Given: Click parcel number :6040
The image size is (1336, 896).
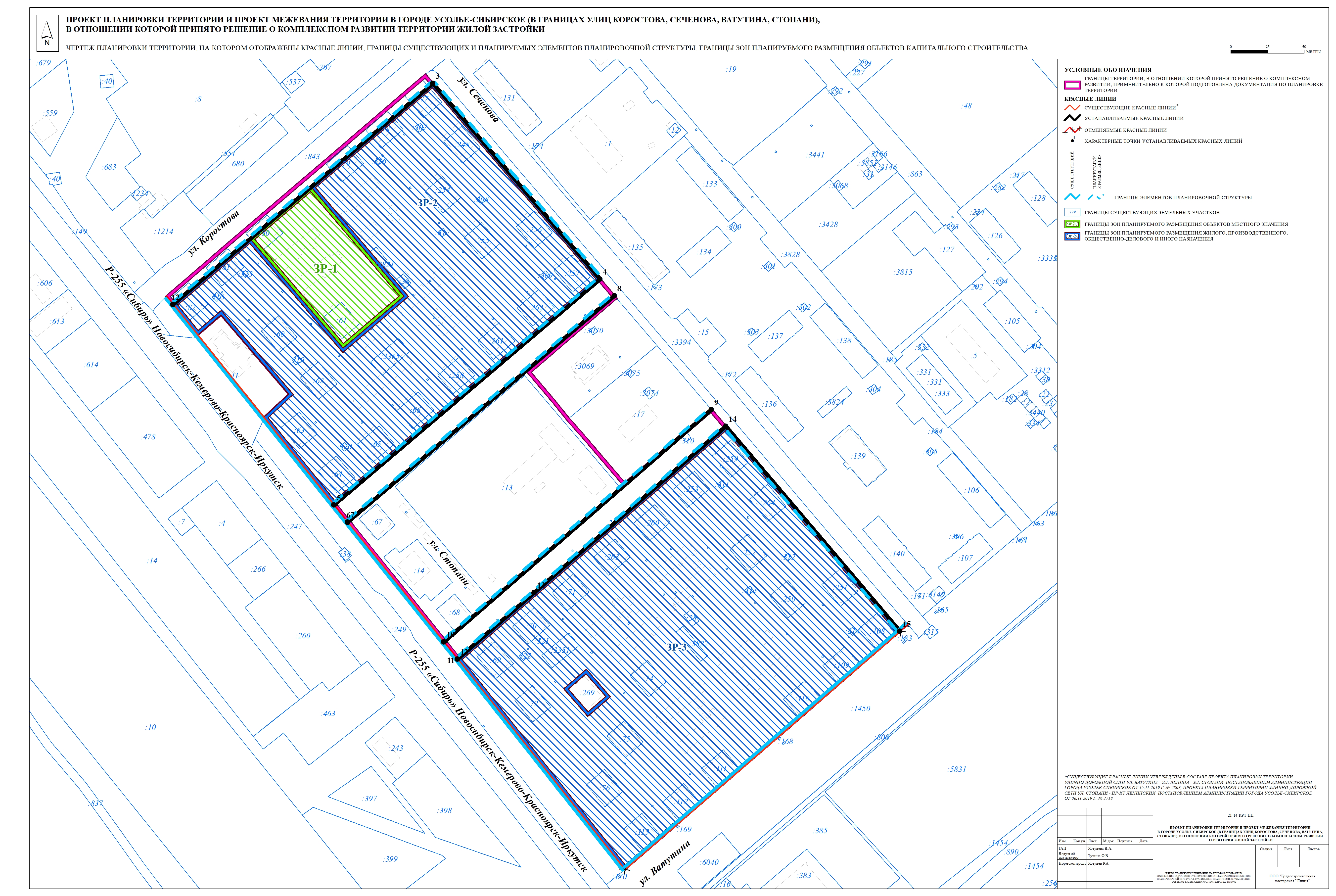Looking at the screenshot, I should pyautogui.click(x=709, y=862).
